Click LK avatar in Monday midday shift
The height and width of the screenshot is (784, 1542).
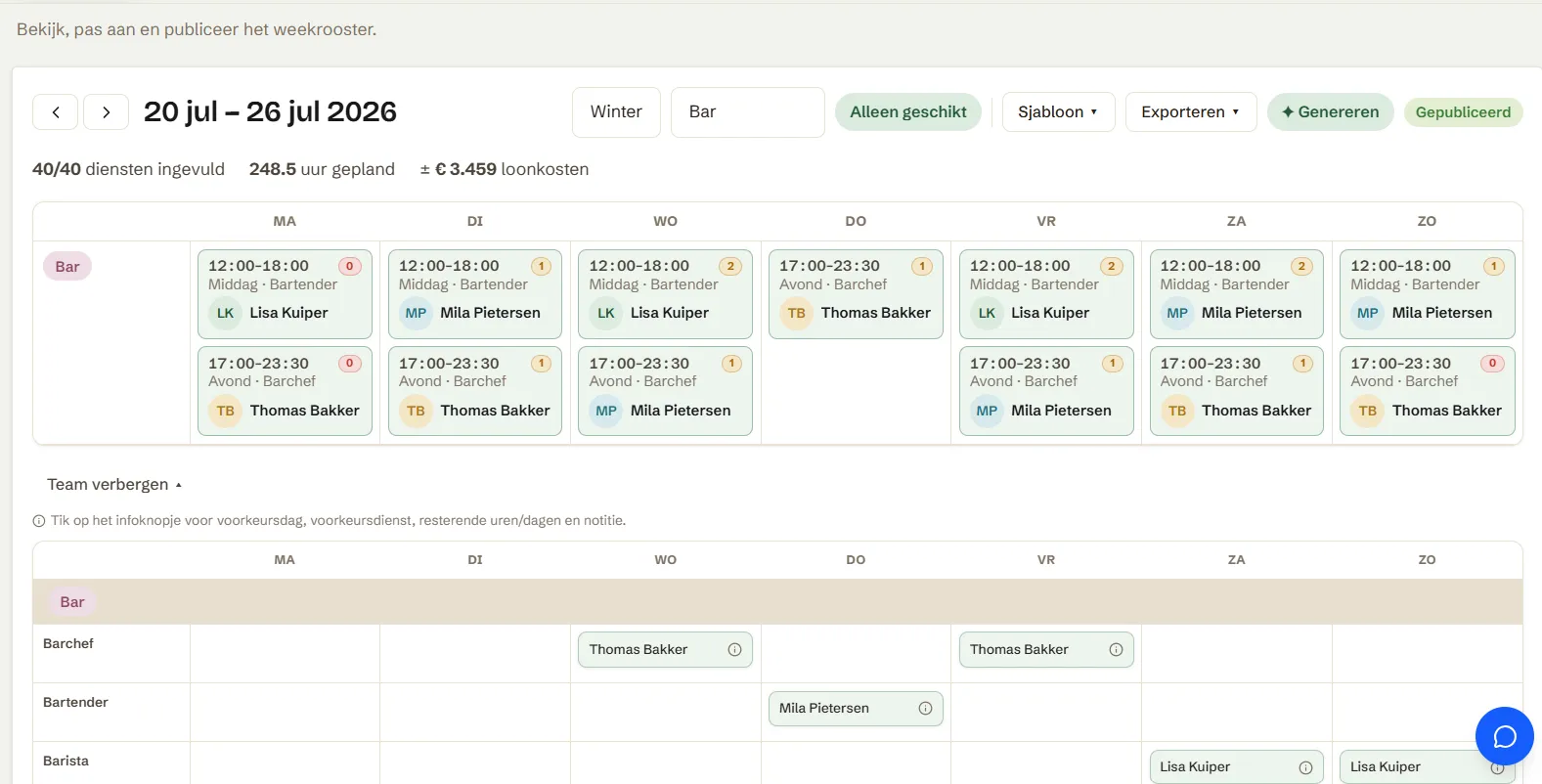pyautogui.click(x=225, y=313)
